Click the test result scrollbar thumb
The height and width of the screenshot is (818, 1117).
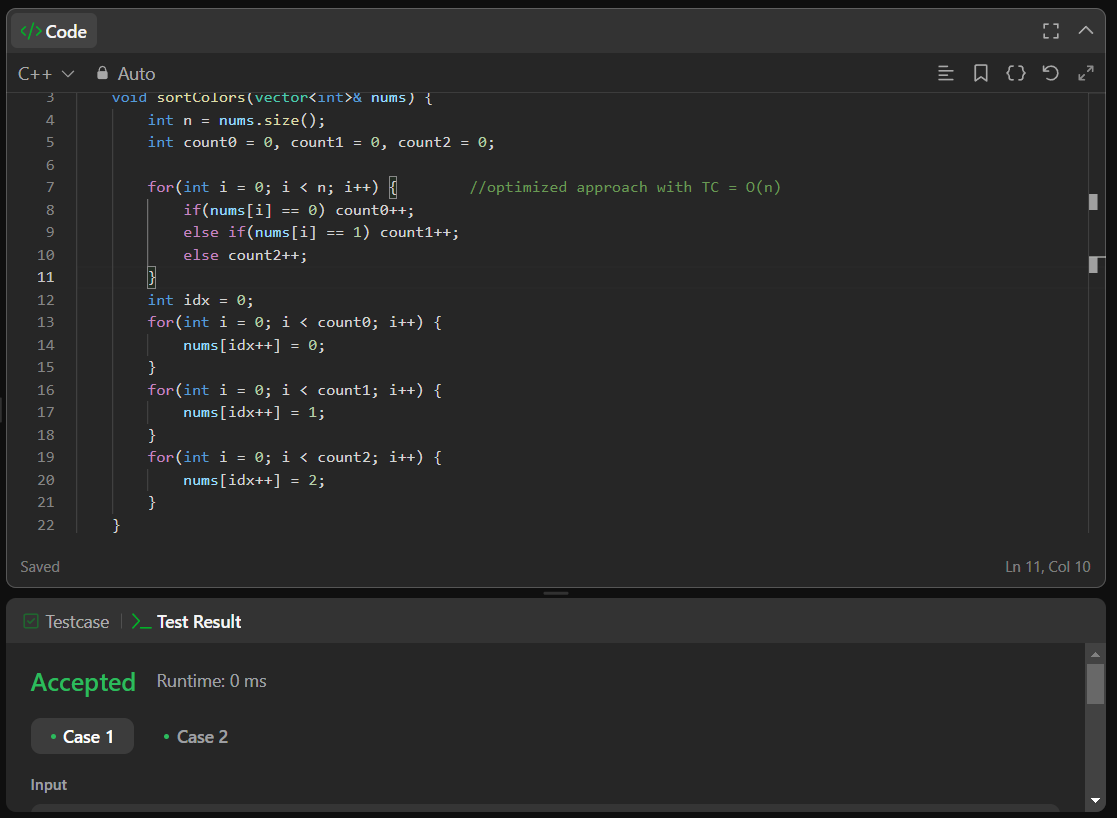[x=1095, y=684]
